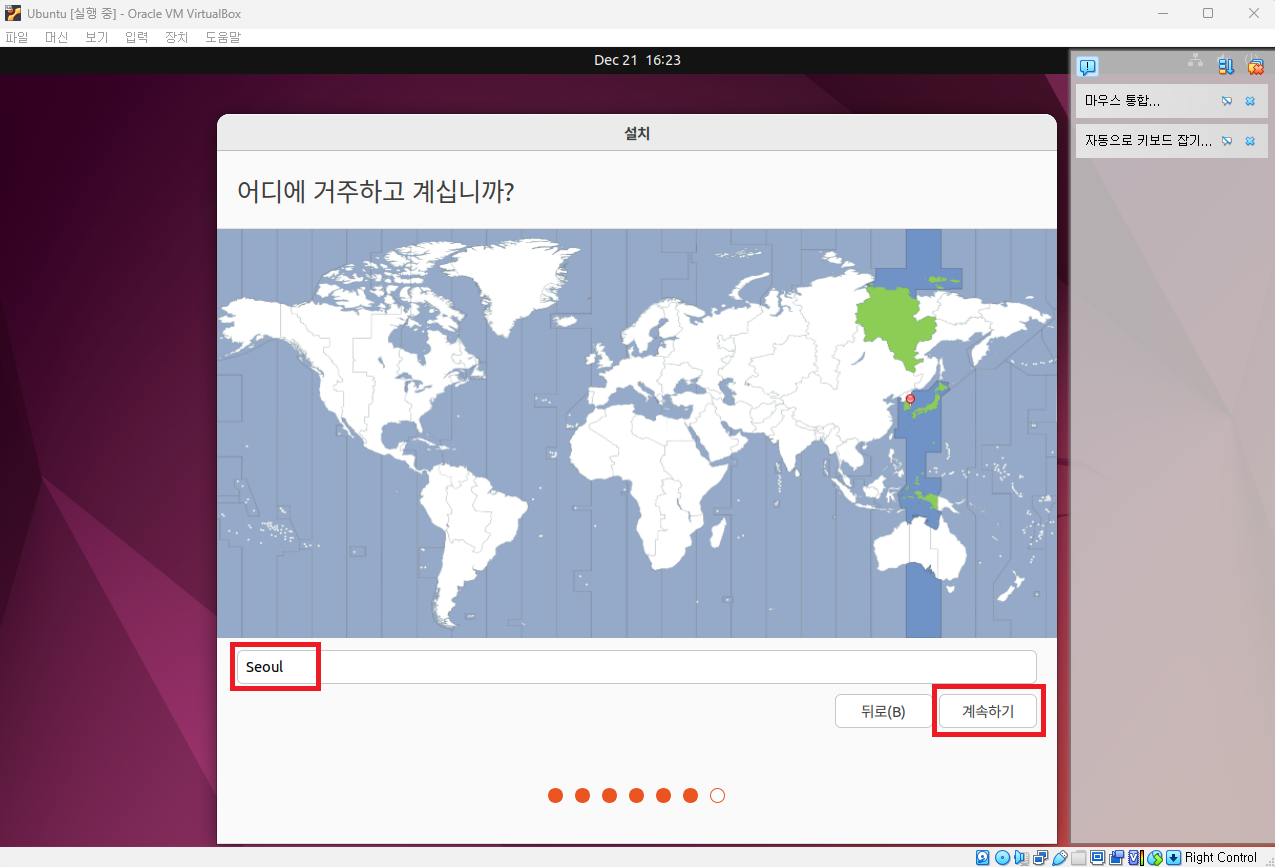1275x867 pixels.
Task: Click the Seoul location text field
Action: pyautogui.click(x=636, y=667)
